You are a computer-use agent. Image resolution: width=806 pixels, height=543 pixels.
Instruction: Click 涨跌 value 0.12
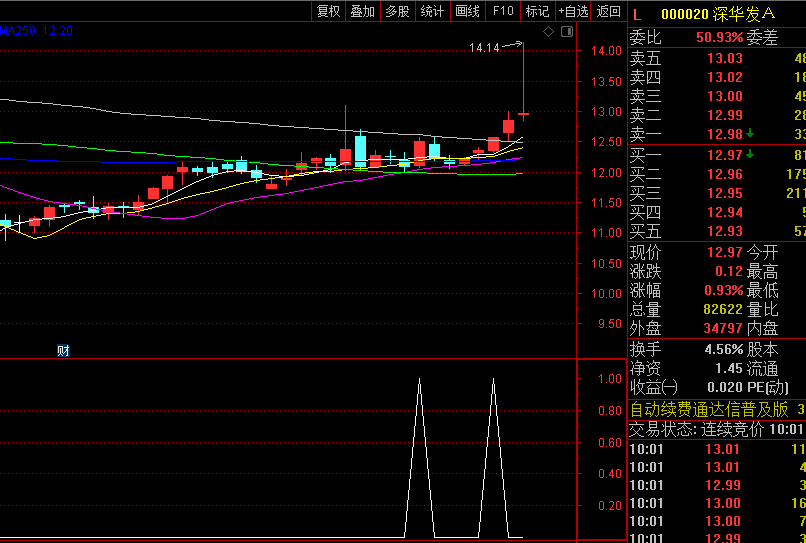(x=729, y=272)
